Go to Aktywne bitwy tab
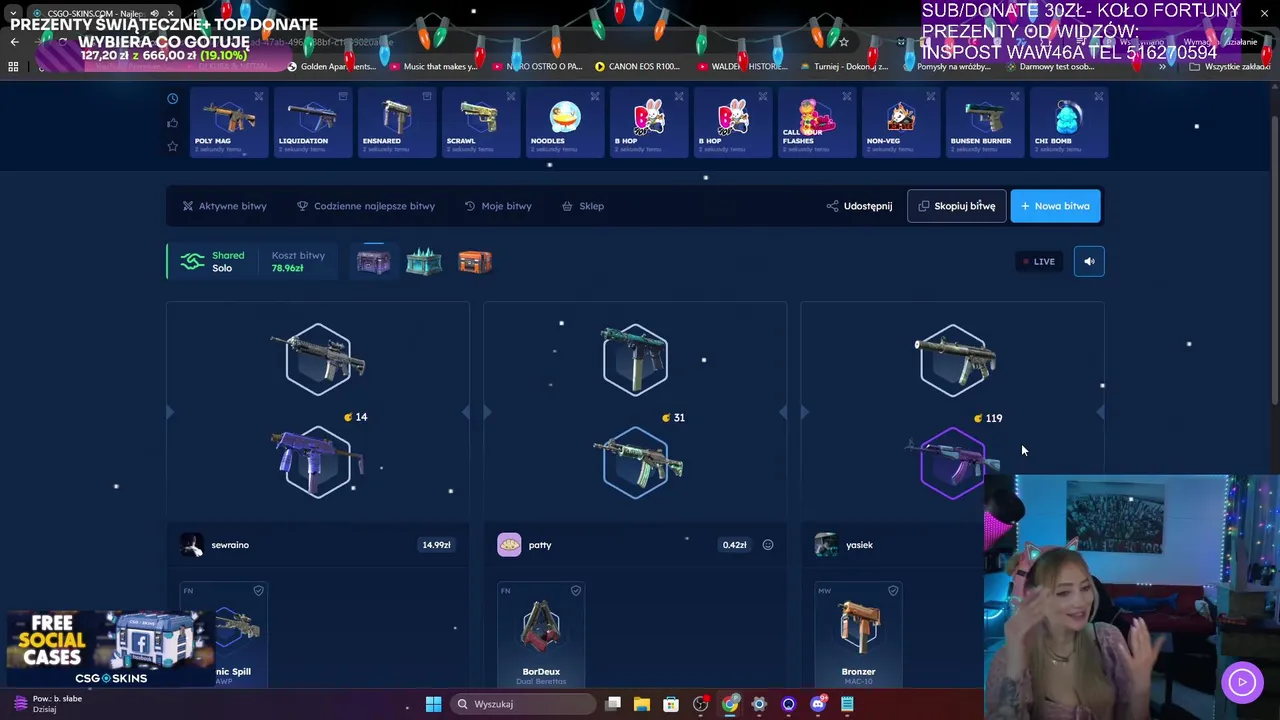 tap(224, 206)
